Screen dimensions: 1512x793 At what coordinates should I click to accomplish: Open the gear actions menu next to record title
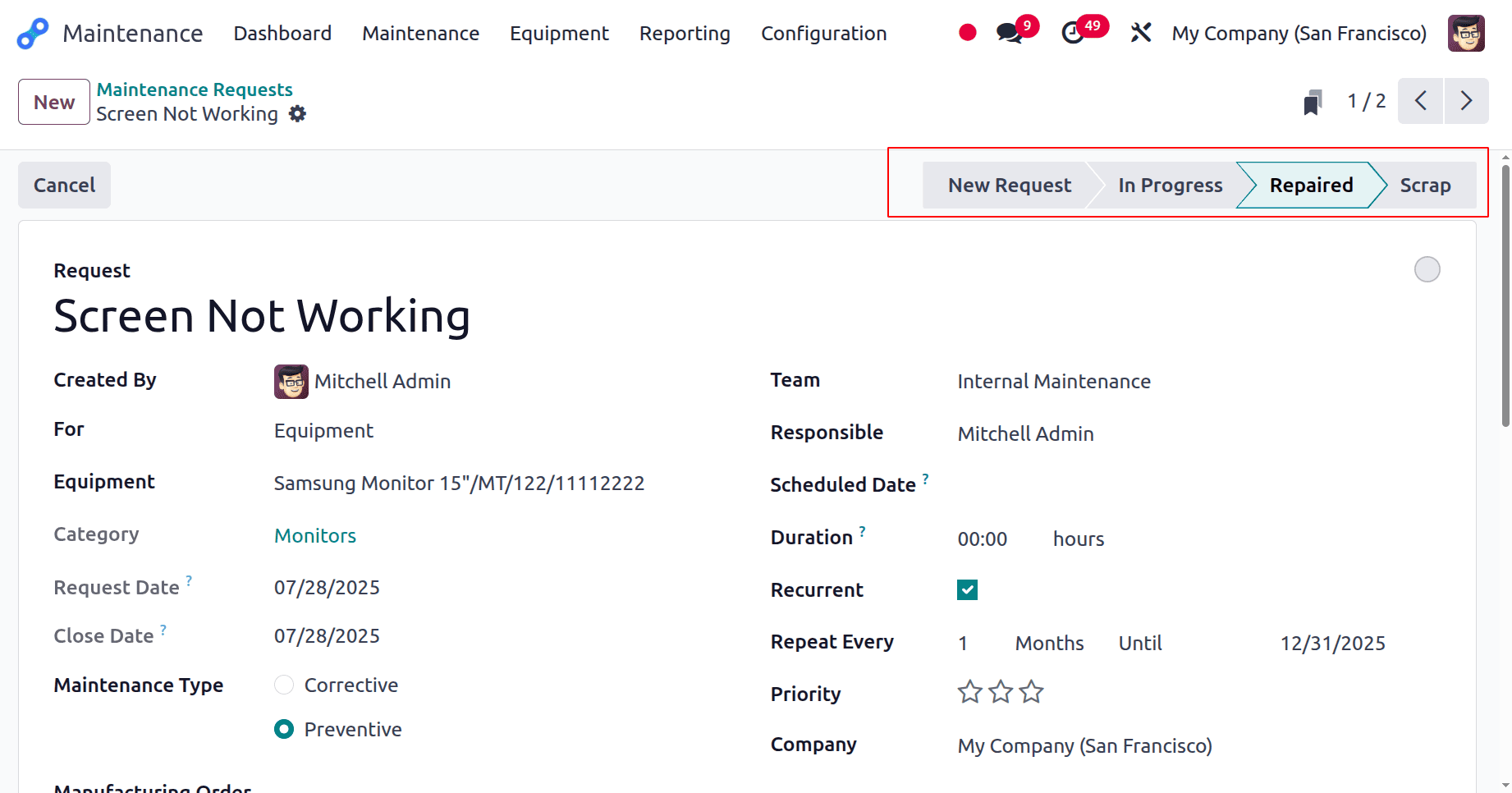[297, 114]
